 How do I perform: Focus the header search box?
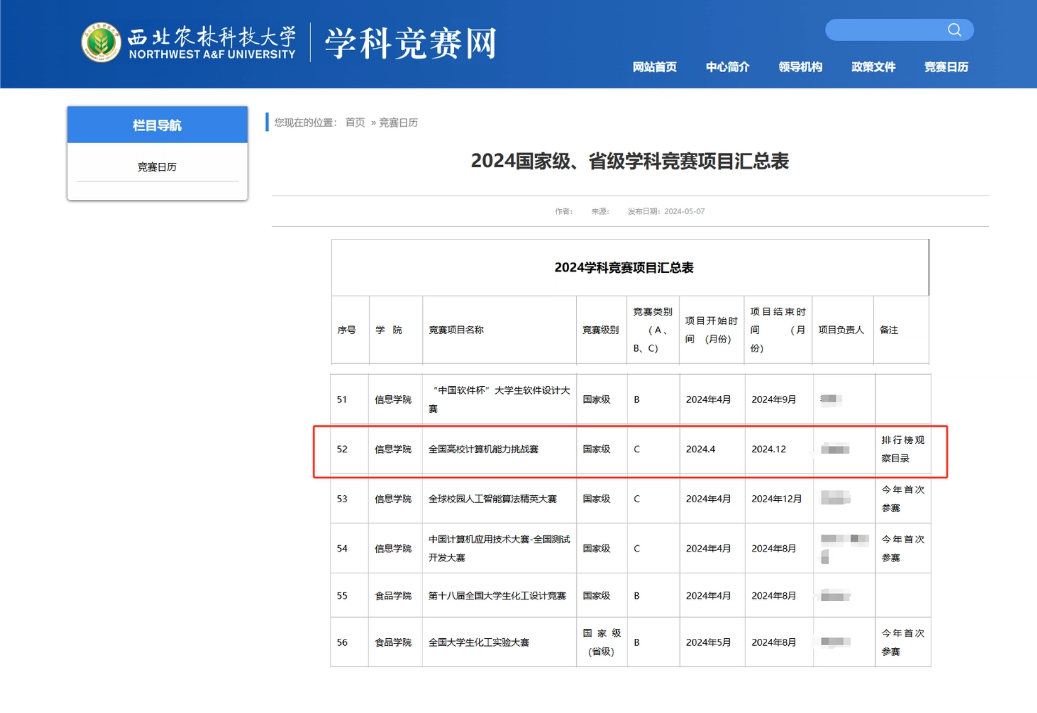899,30
